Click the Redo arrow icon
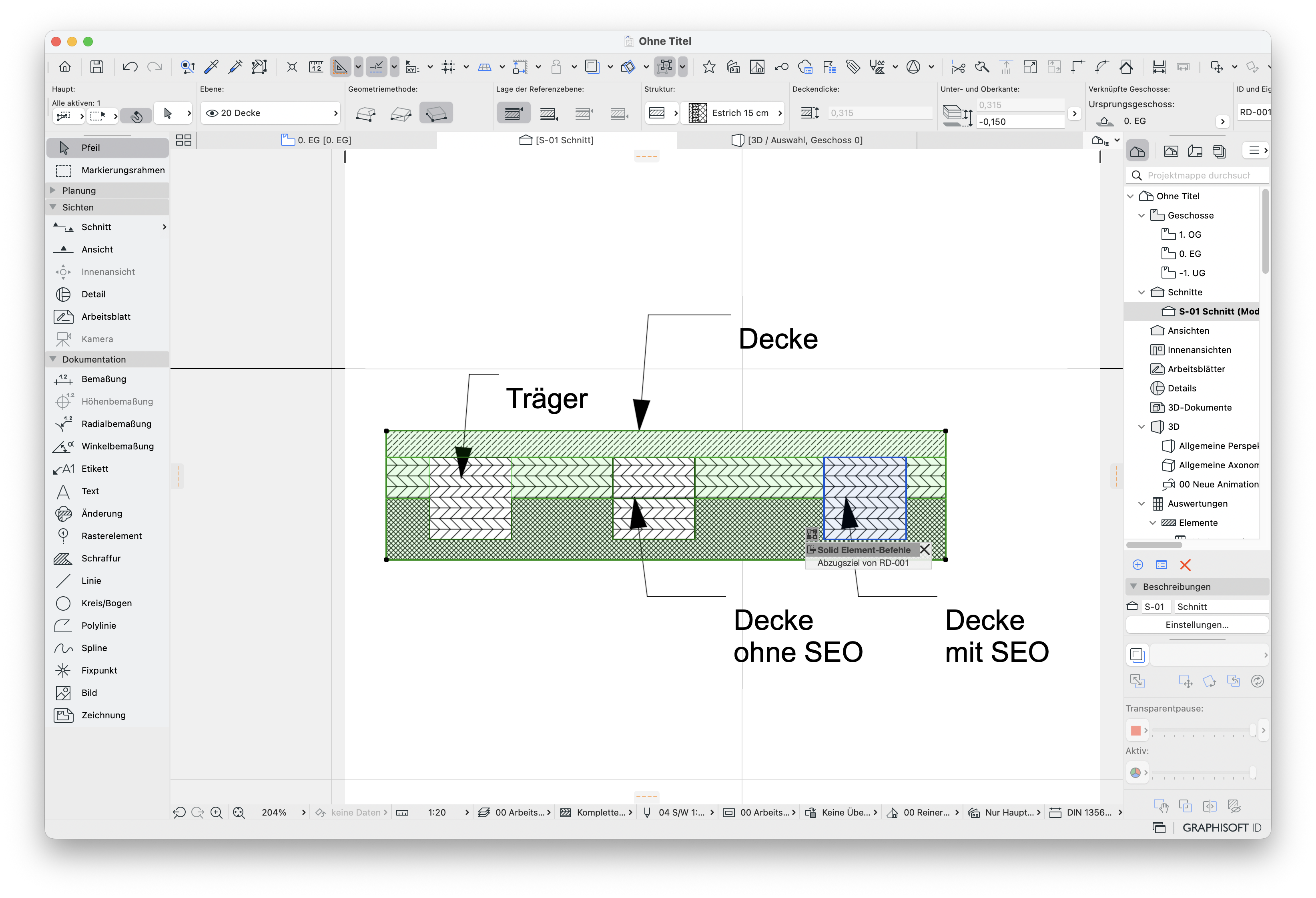1316x898 pixels. [154, 67]
